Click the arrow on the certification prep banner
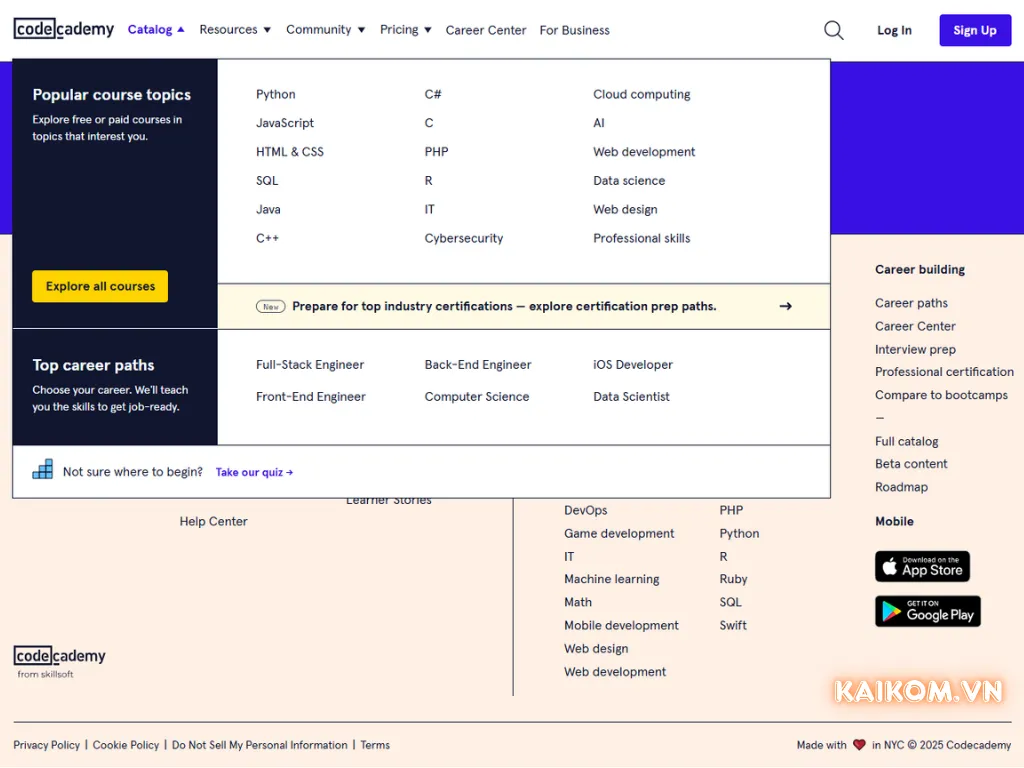The image size is (1024, 768). click(x=785, y=306)
